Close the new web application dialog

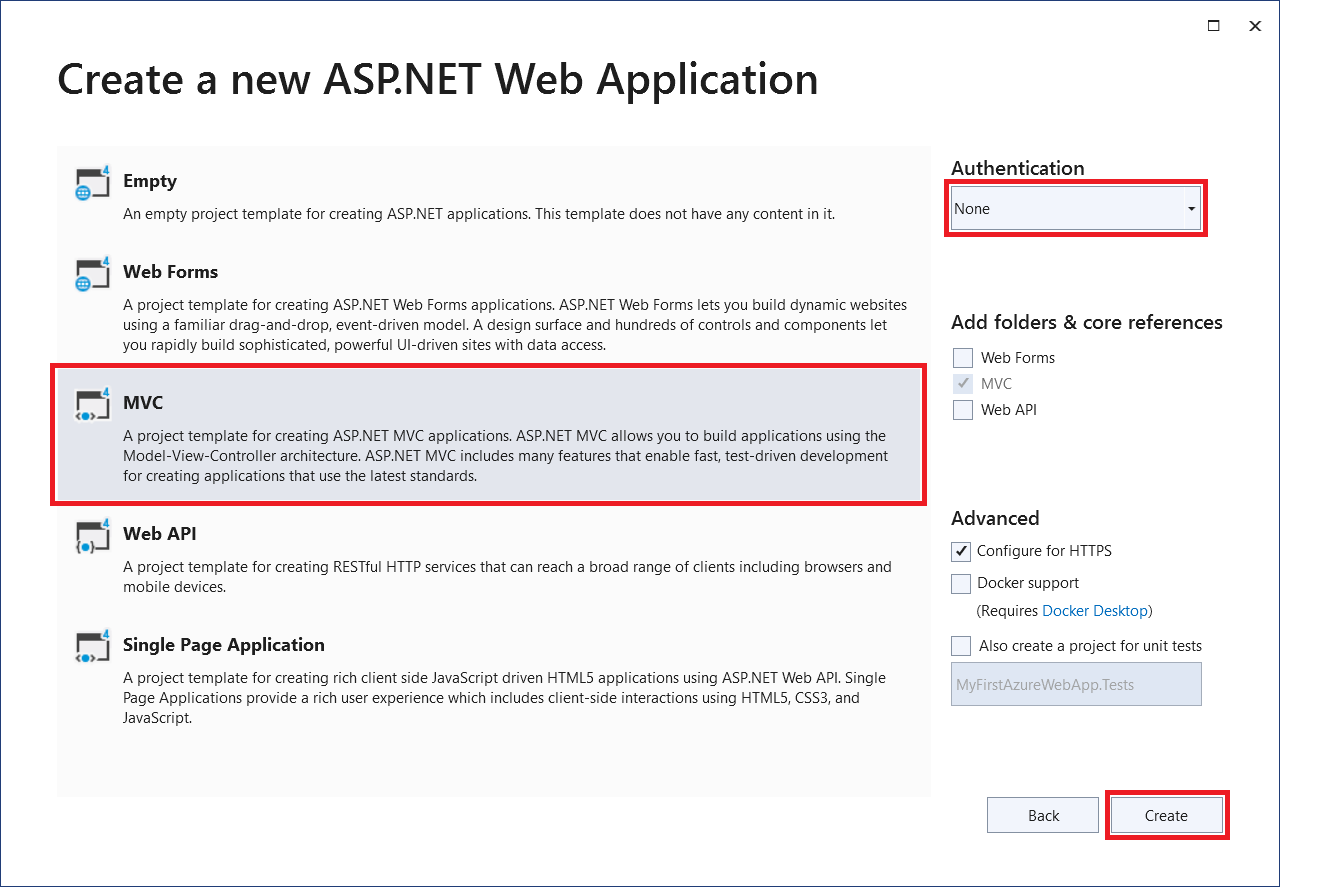click(x=1255, y=26)
